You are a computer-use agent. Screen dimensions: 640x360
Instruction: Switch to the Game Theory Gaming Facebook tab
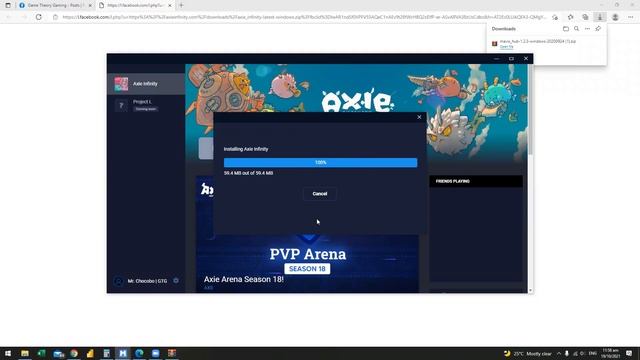coord(55,5)
